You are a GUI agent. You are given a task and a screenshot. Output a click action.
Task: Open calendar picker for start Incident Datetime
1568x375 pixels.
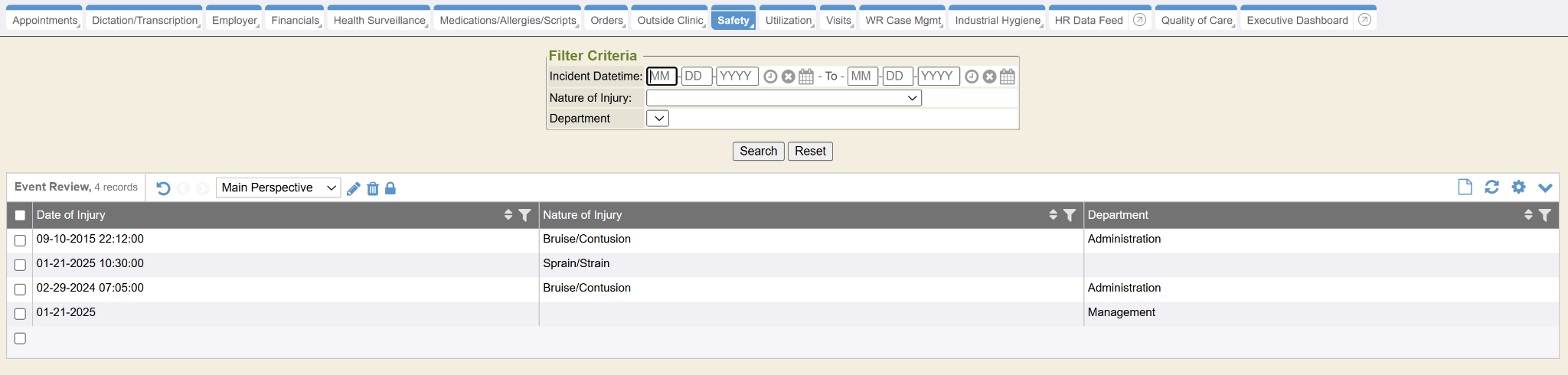tap(806, 77)
